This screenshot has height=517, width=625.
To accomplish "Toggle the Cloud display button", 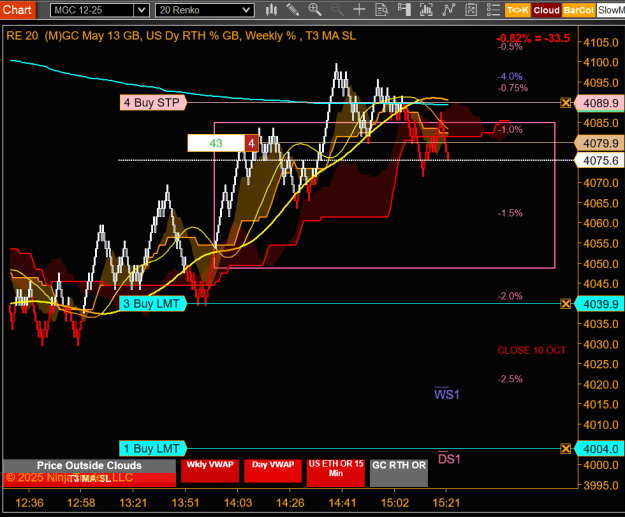I will [546, 10].
